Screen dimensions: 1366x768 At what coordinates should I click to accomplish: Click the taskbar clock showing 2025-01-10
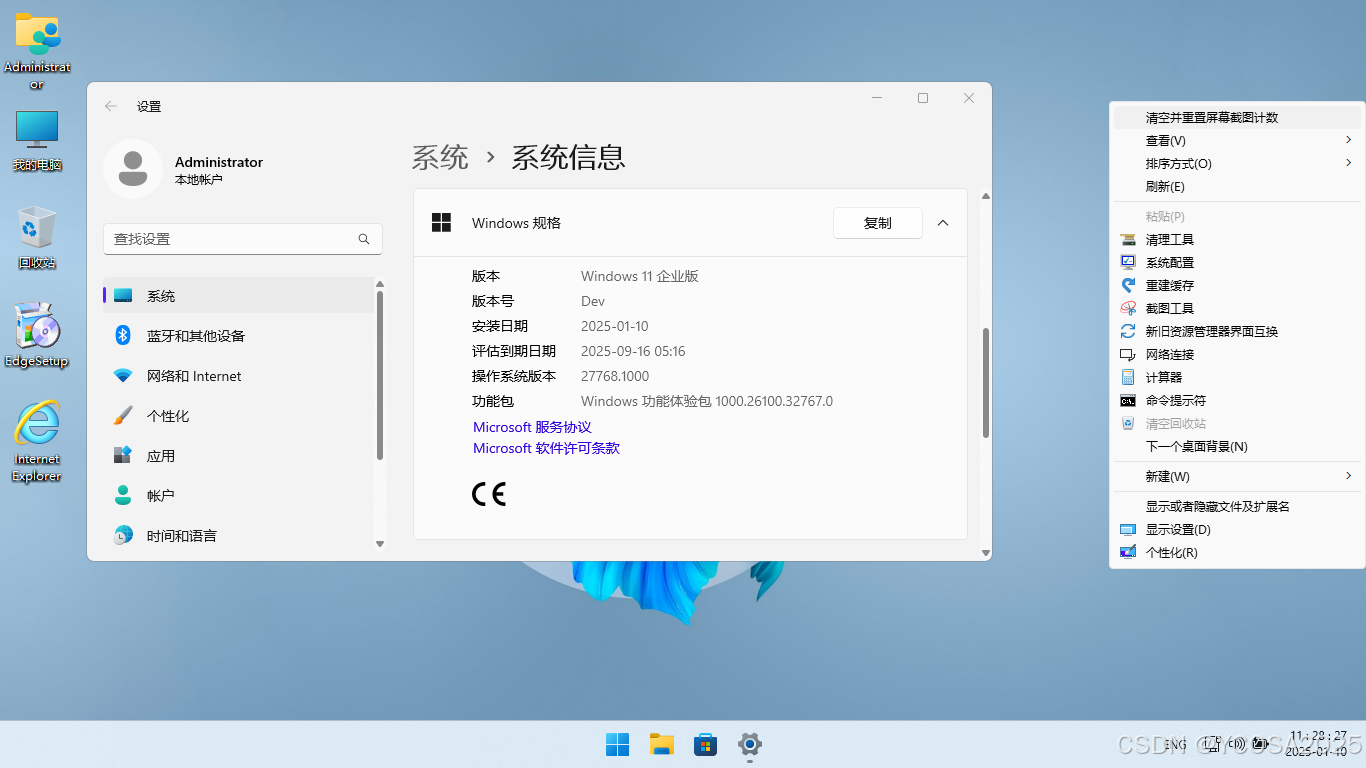click(1318, 743)
